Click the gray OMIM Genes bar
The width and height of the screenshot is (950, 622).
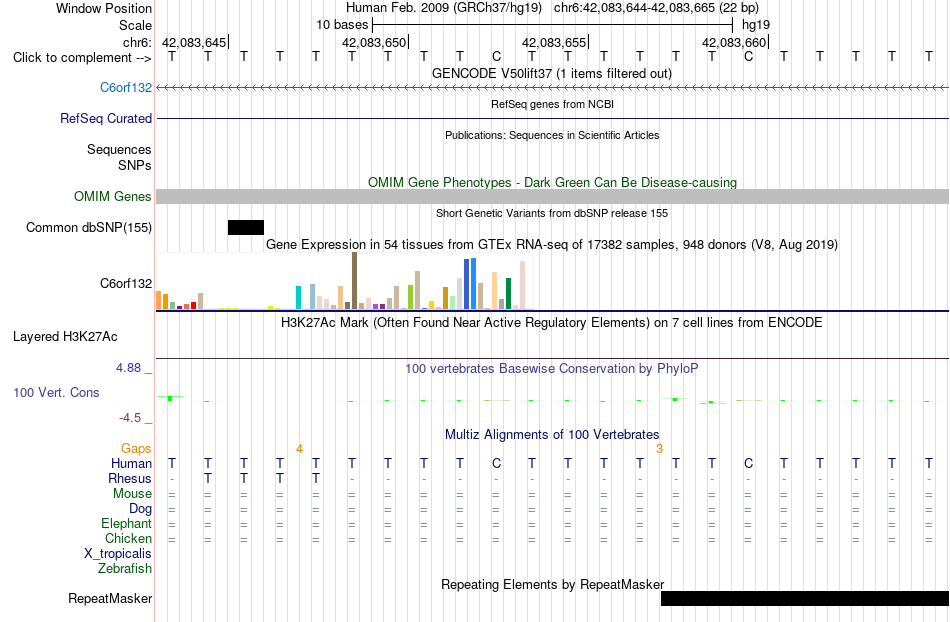553,196
